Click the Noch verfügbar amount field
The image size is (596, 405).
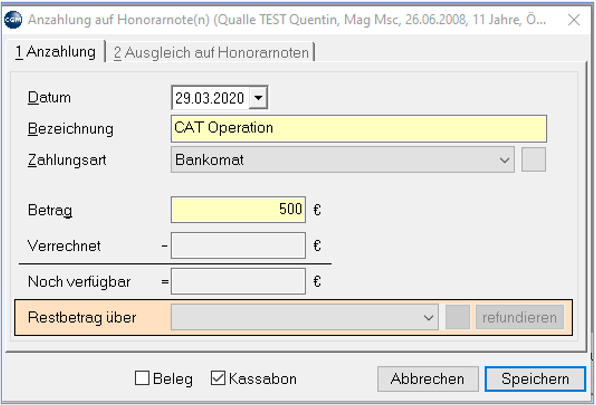[238, 282]
